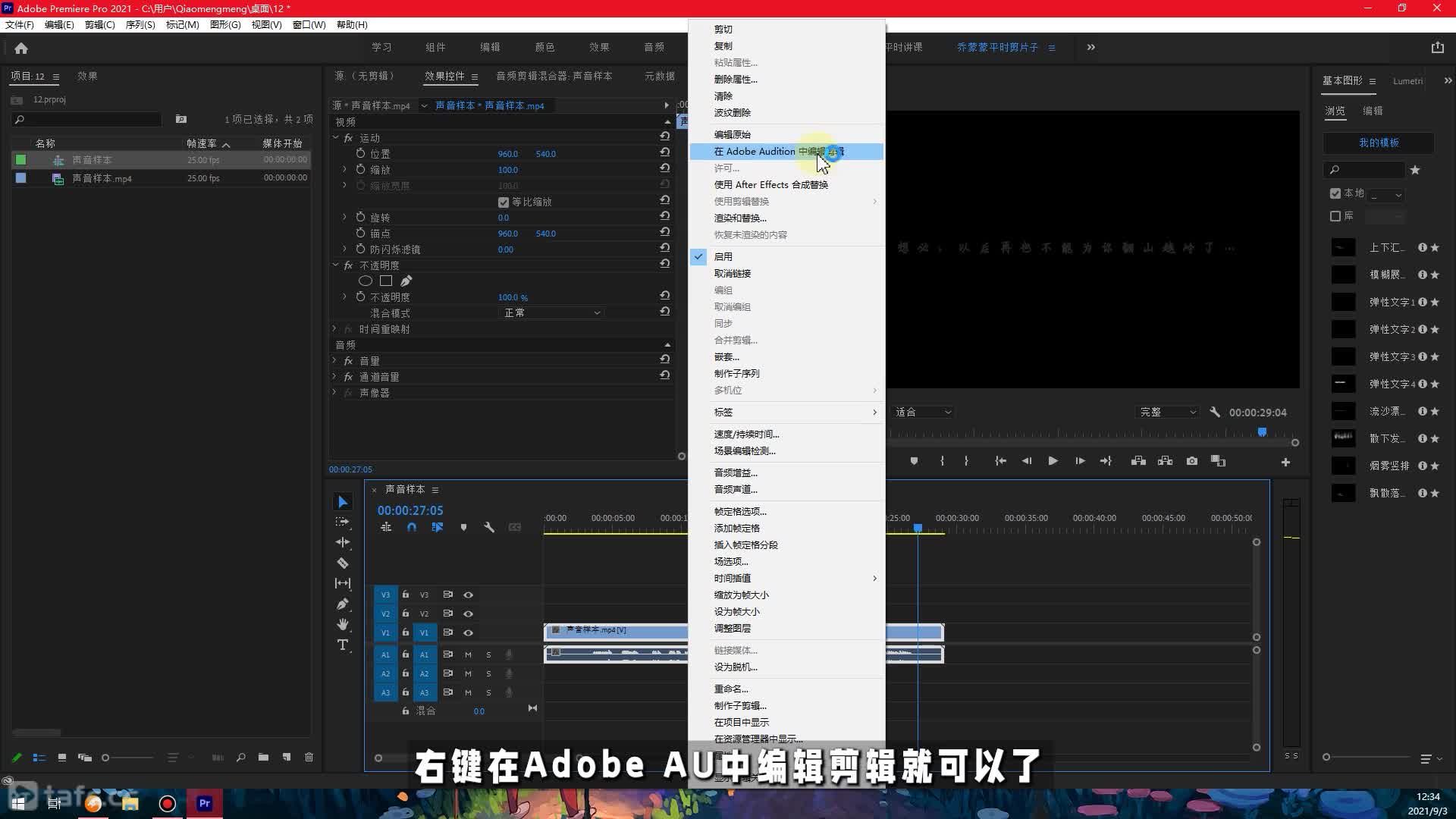Choose Unlink in the context menu
The width and height of the screenshot is (1456, 819).
[786, 274]
